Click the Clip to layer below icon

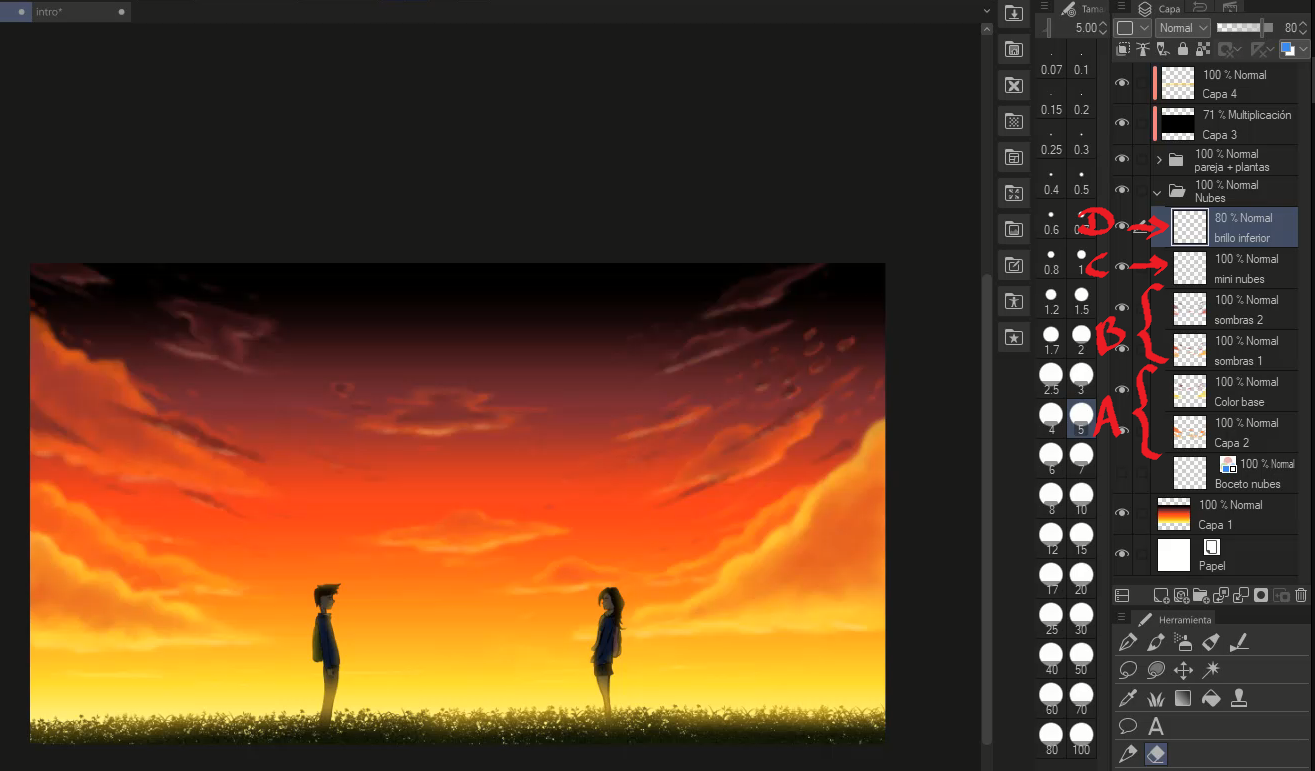pos(1124,49)
